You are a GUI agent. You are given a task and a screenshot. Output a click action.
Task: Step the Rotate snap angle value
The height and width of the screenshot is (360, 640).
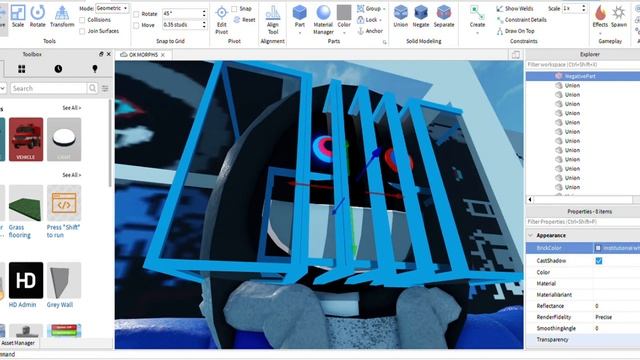tap(204, 13)
